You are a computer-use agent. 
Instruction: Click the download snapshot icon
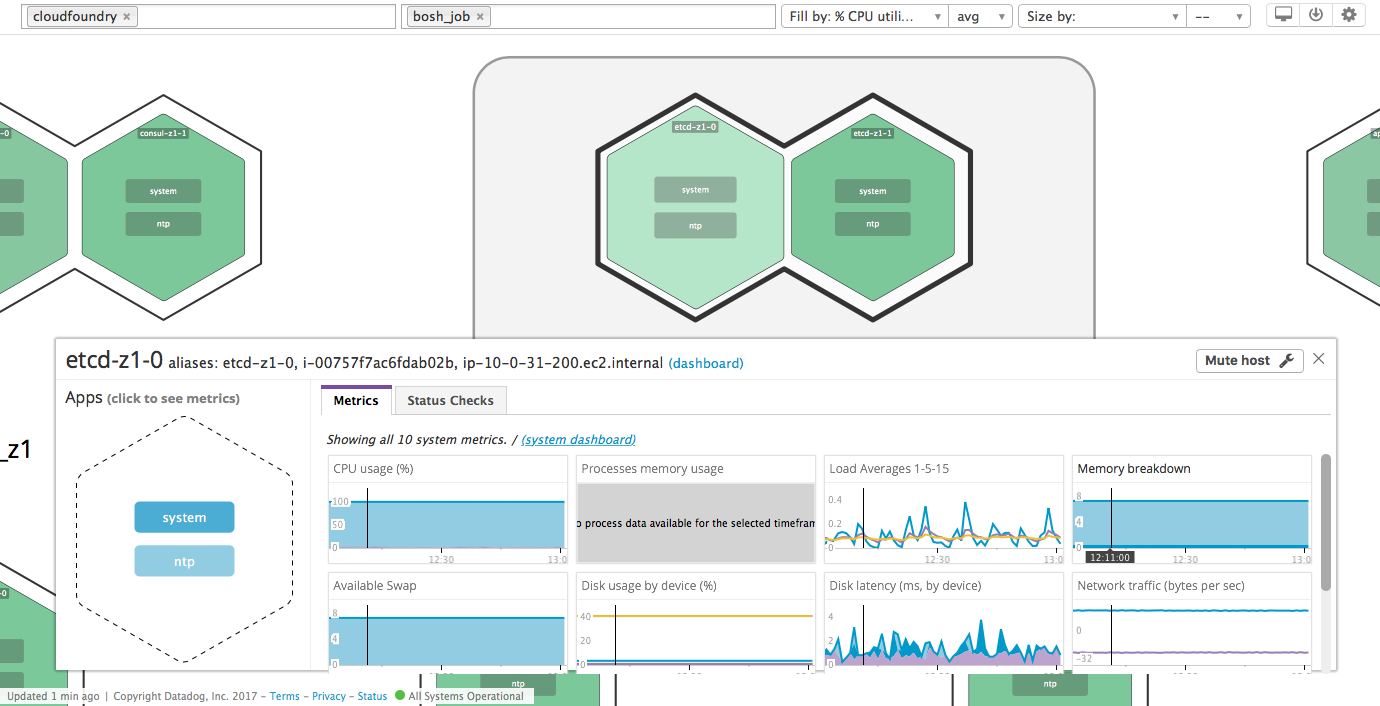[x=1315, y=15]
